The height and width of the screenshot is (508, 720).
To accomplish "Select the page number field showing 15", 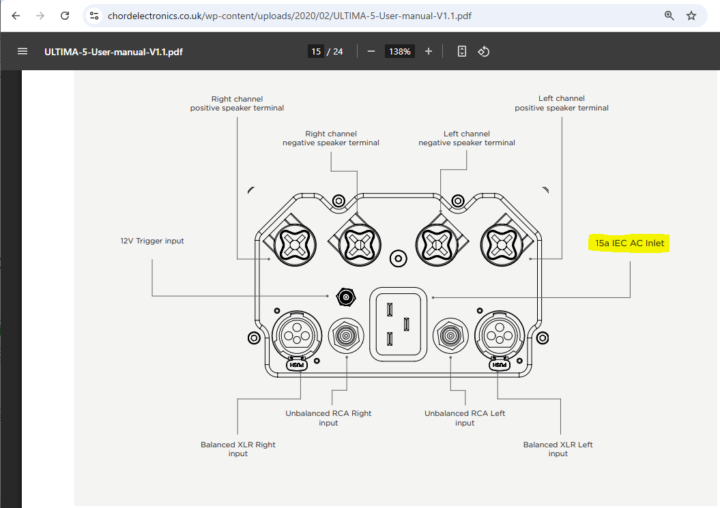I will pyautogui.click(x=316, y=52).
